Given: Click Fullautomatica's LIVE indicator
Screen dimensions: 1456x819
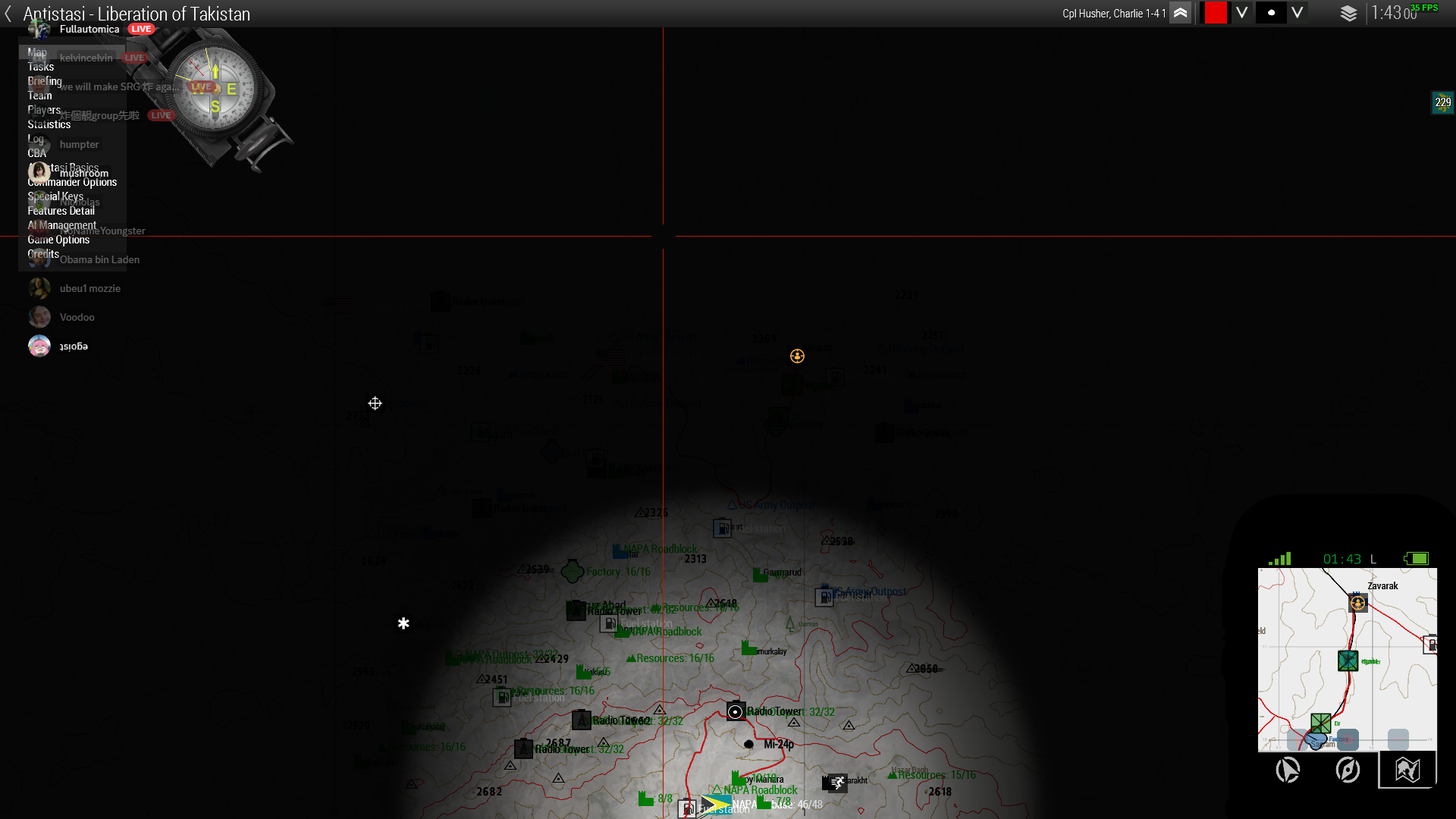Looking at the screenshot, I should click(141, 29).
